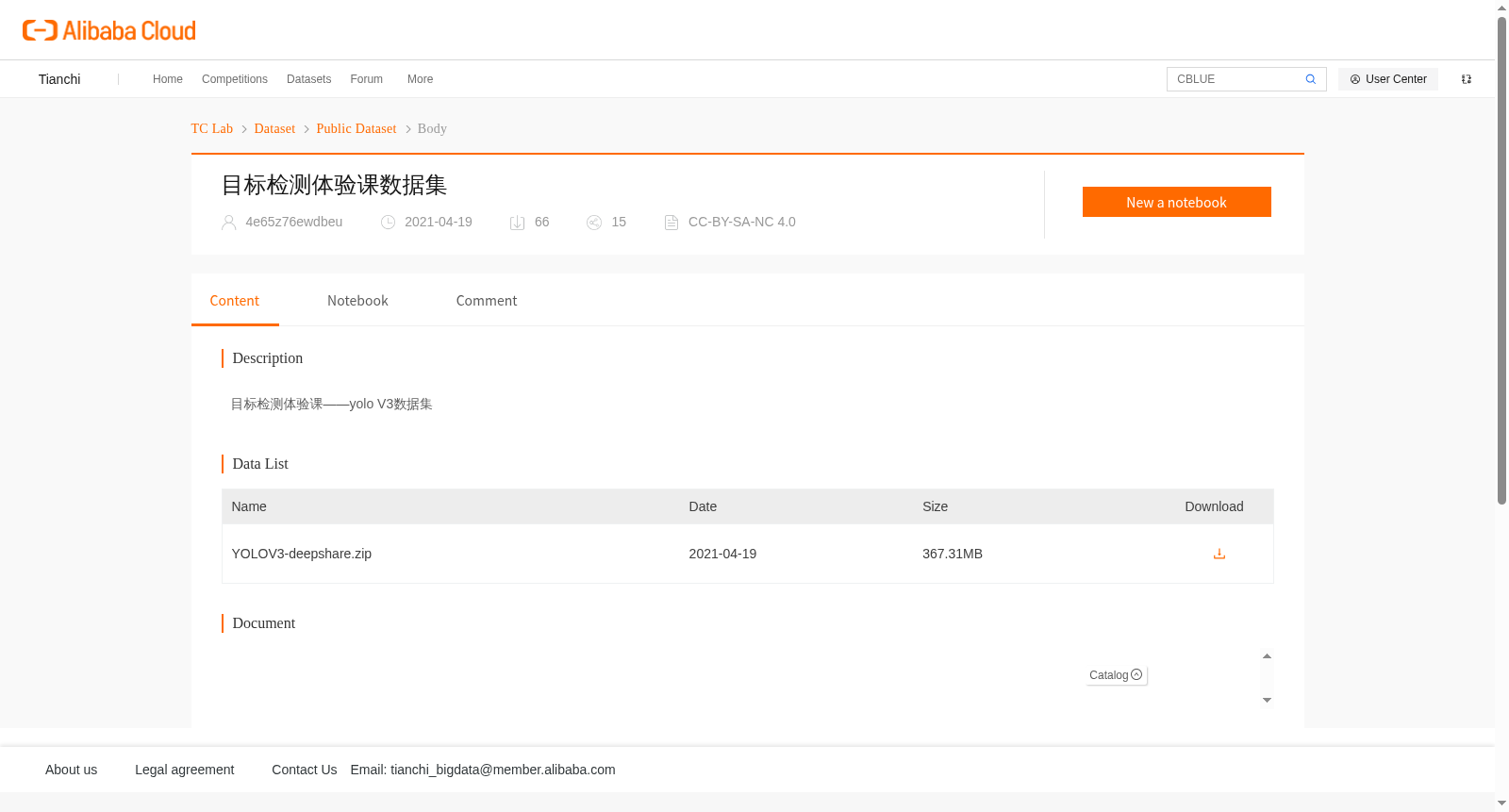Click the clock icon beside 2021-04-19

coord(388,223)
